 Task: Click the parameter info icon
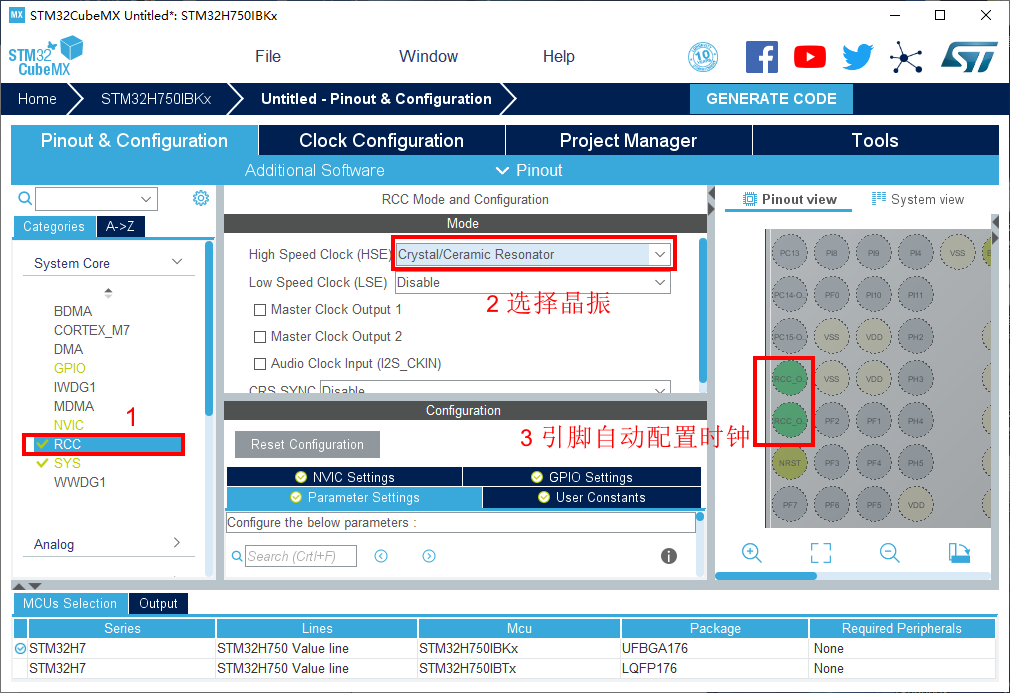[x=669, y=556]
